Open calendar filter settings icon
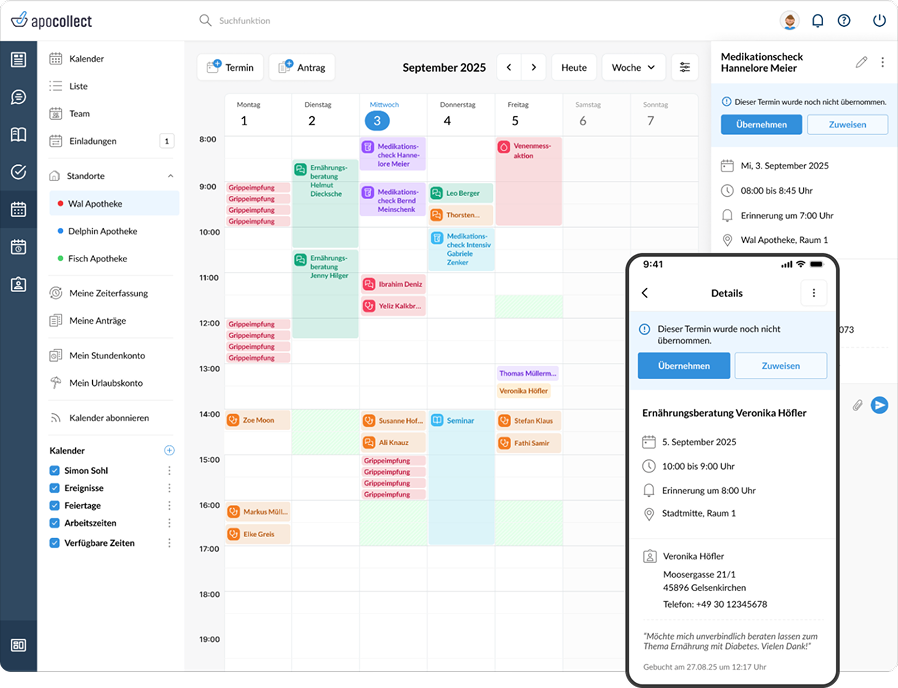The image size is (898, 688). tap(685, 67)
